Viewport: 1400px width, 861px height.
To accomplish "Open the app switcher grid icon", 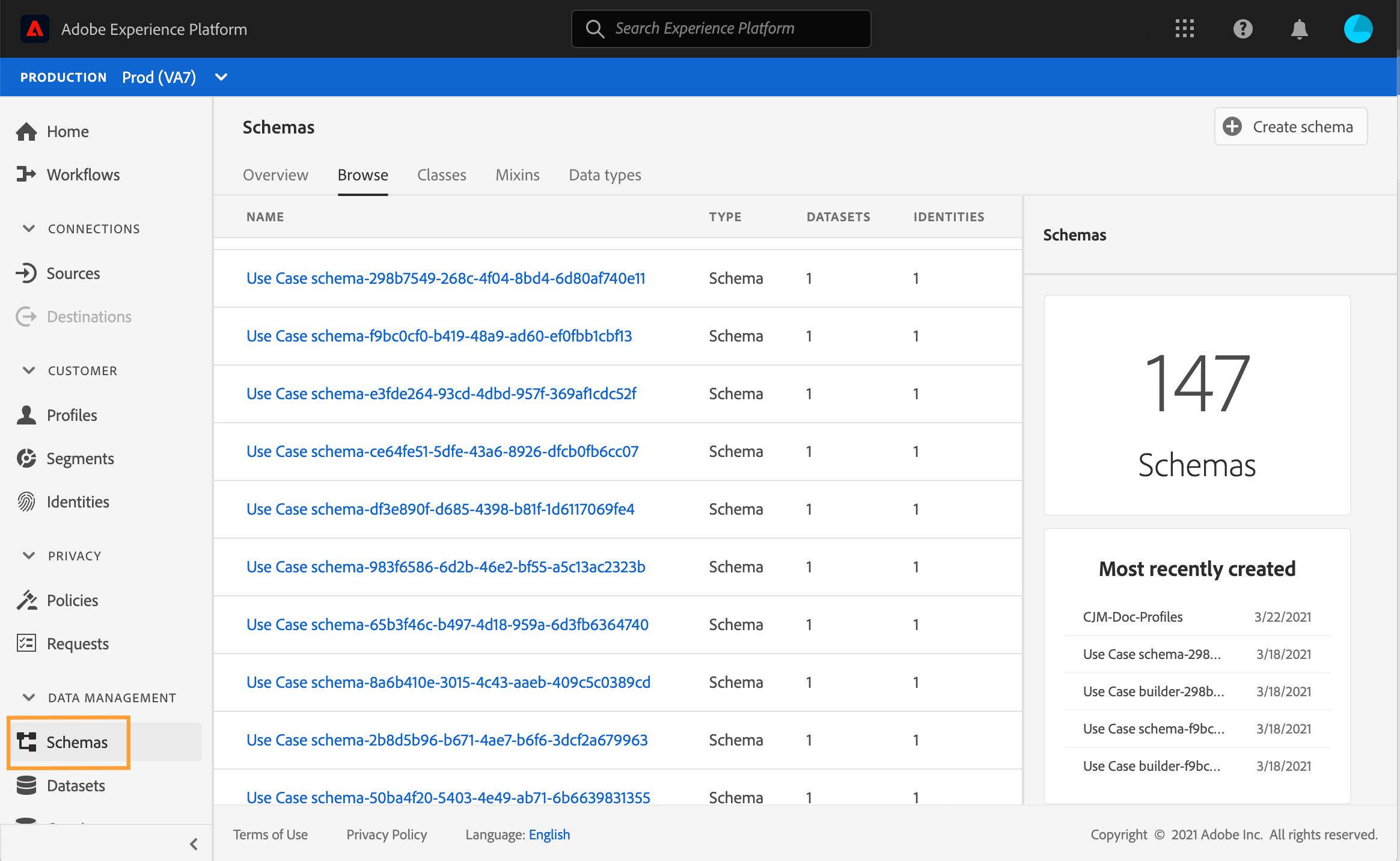I will [x=1184, y=29].
